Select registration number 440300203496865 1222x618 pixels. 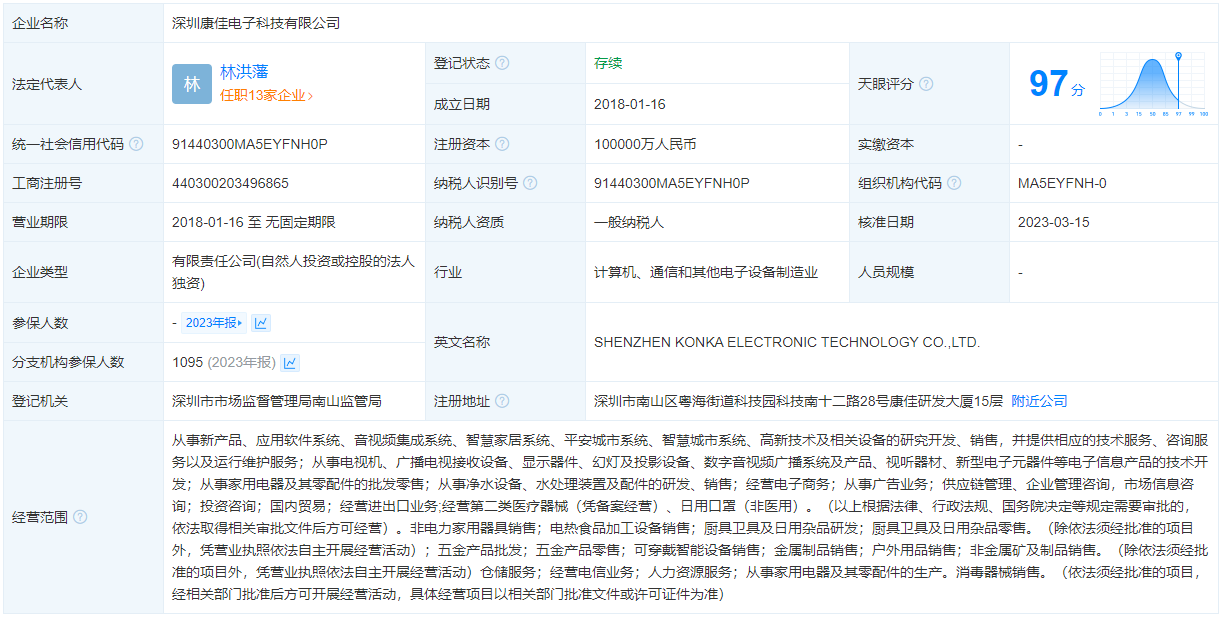230,183
